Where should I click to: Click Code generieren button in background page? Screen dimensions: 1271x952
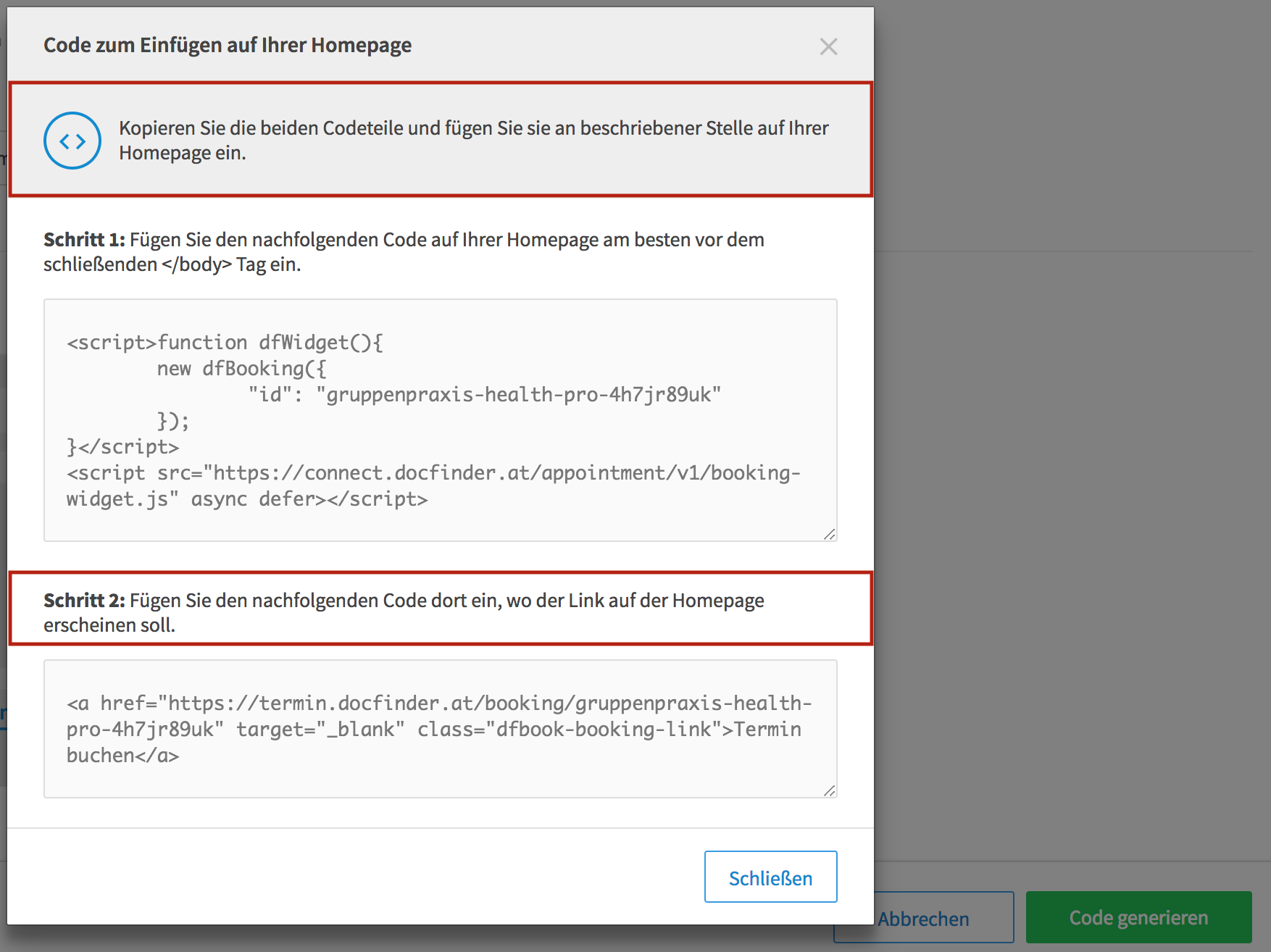pyautogui.click(x=1139, y=917)
